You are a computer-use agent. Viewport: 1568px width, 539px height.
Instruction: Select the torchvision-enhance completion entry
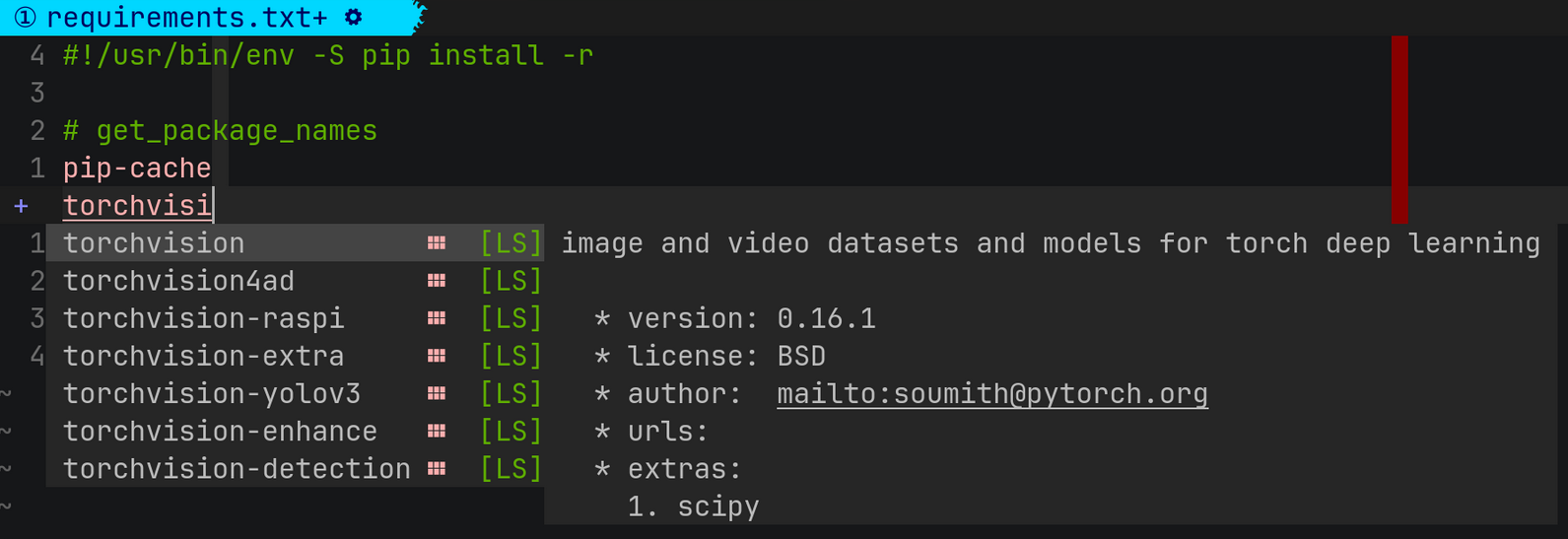(295, 432)
